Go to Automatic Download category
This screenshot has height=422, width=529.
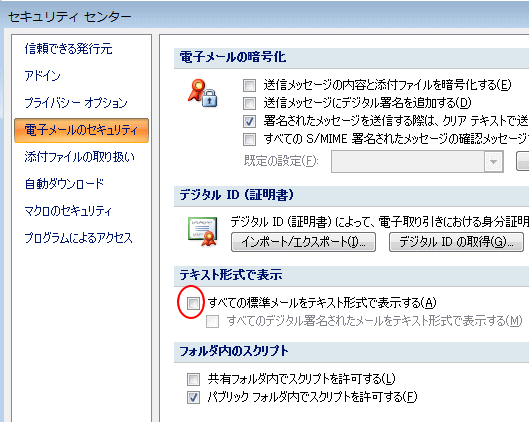click(64, 184)
